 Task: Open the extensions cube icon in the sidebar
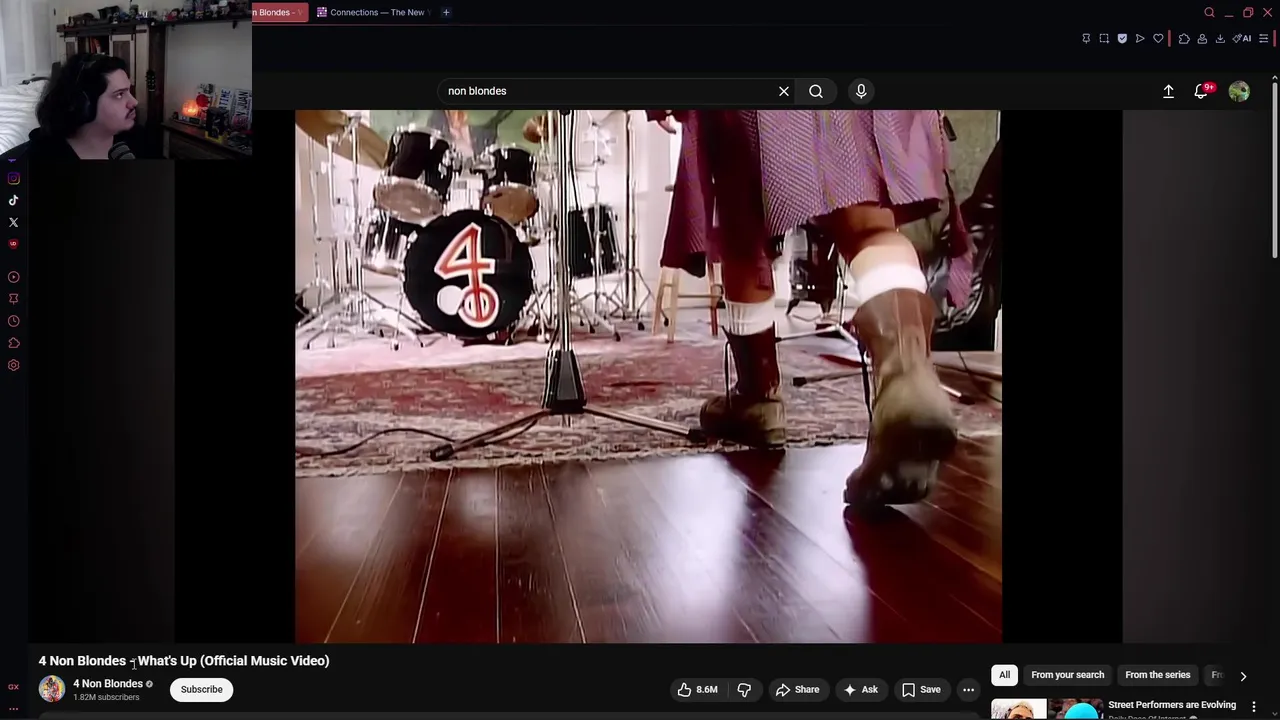point(14,343)
